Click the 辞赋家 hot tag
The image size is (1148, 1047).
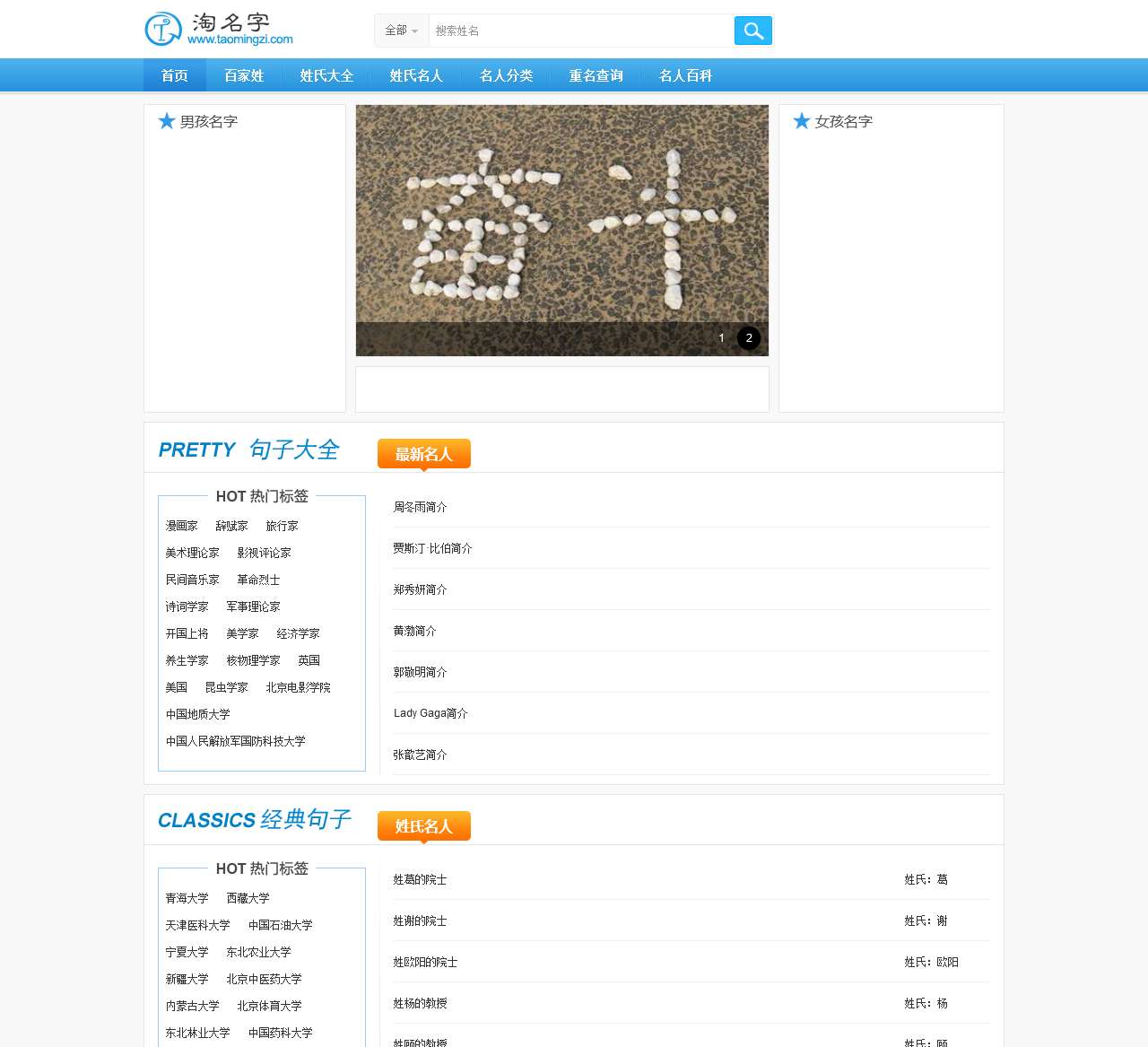click(232, 526)
